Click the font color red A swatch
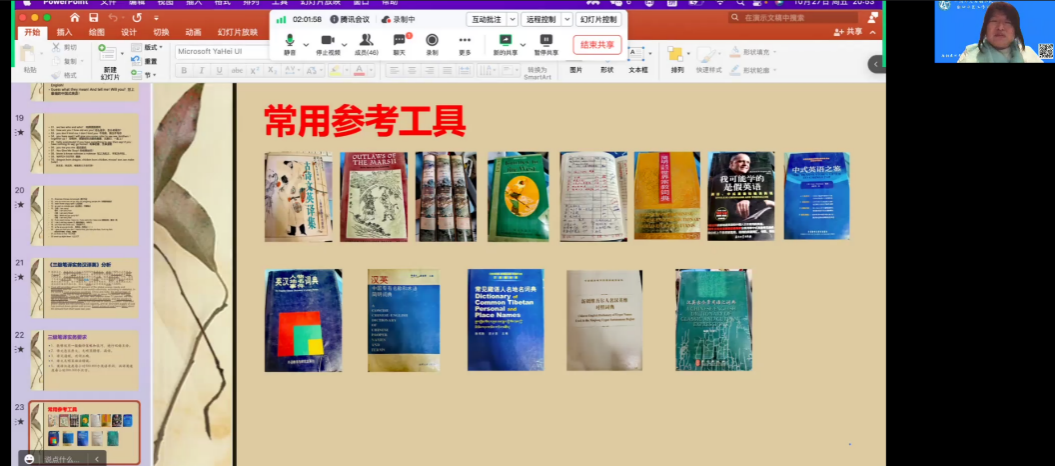The image size is (1055, 466). coord(358,71)
